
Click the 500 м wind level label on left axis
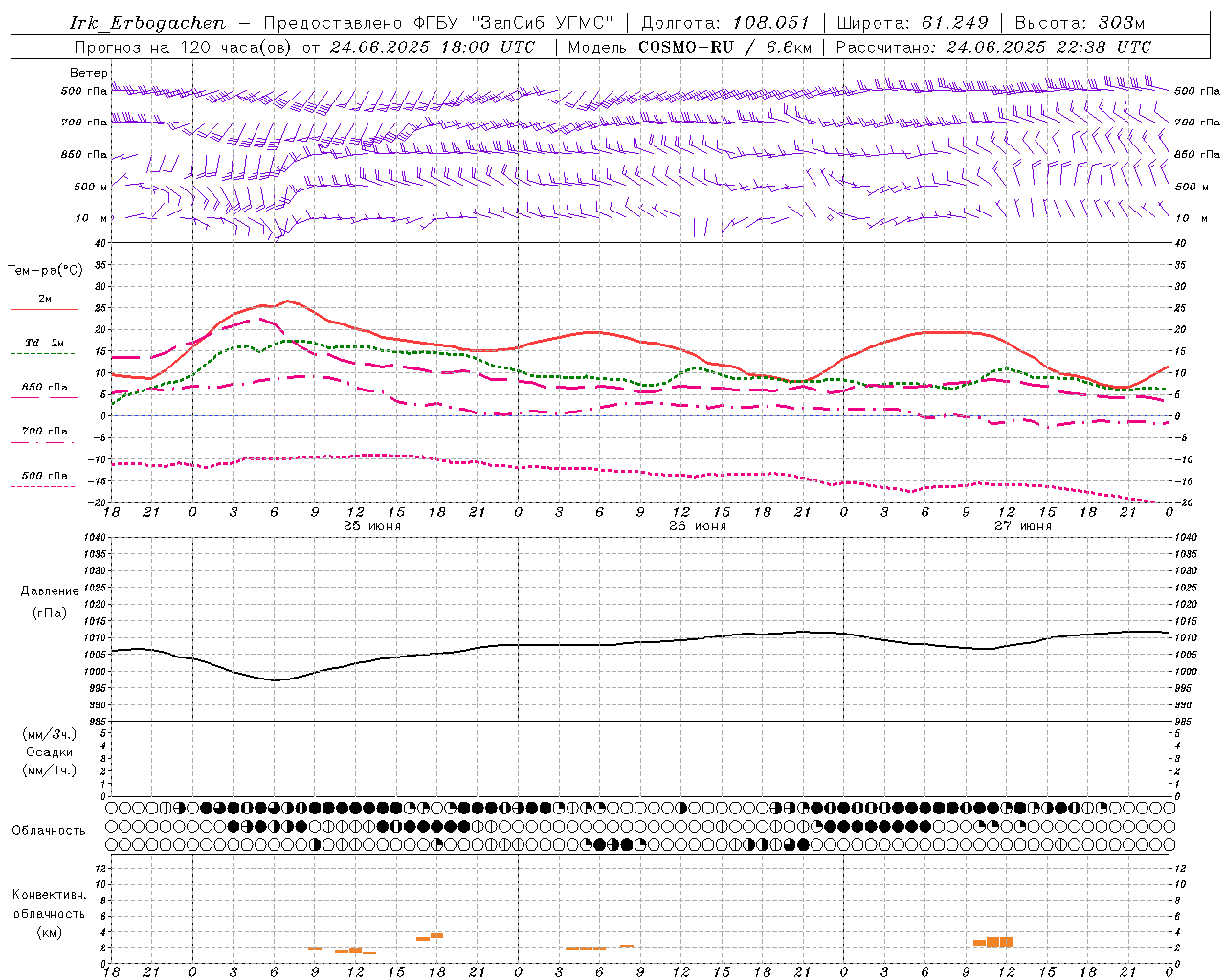pos(91,187)
